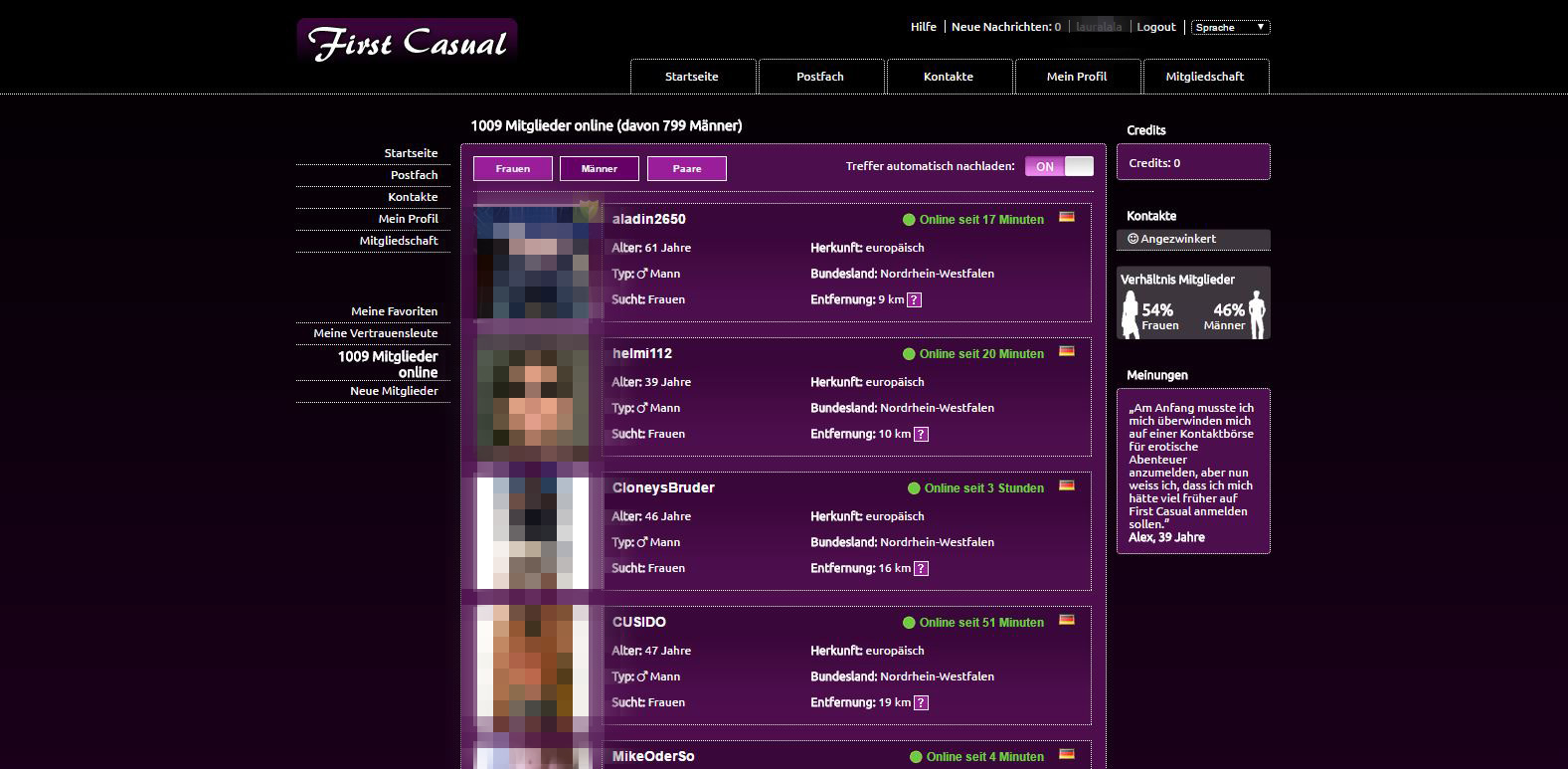Viewport: 1568px width, 769px height.
Task: Open the Startseite tab in the top navigation
Action: coord(692,77)
